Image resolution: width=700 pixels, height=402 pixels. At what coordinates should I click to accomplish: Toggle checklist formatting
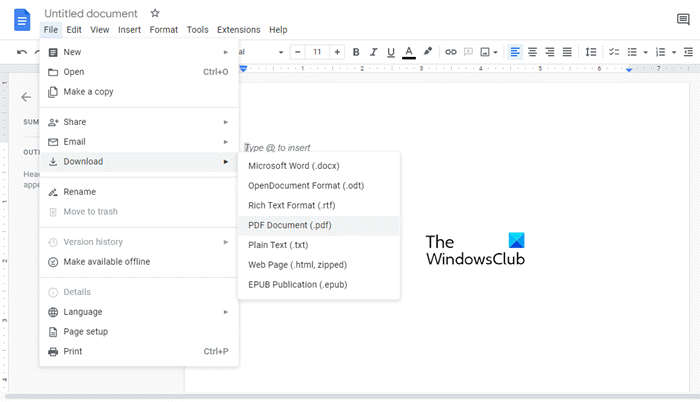tap(614, 52)
